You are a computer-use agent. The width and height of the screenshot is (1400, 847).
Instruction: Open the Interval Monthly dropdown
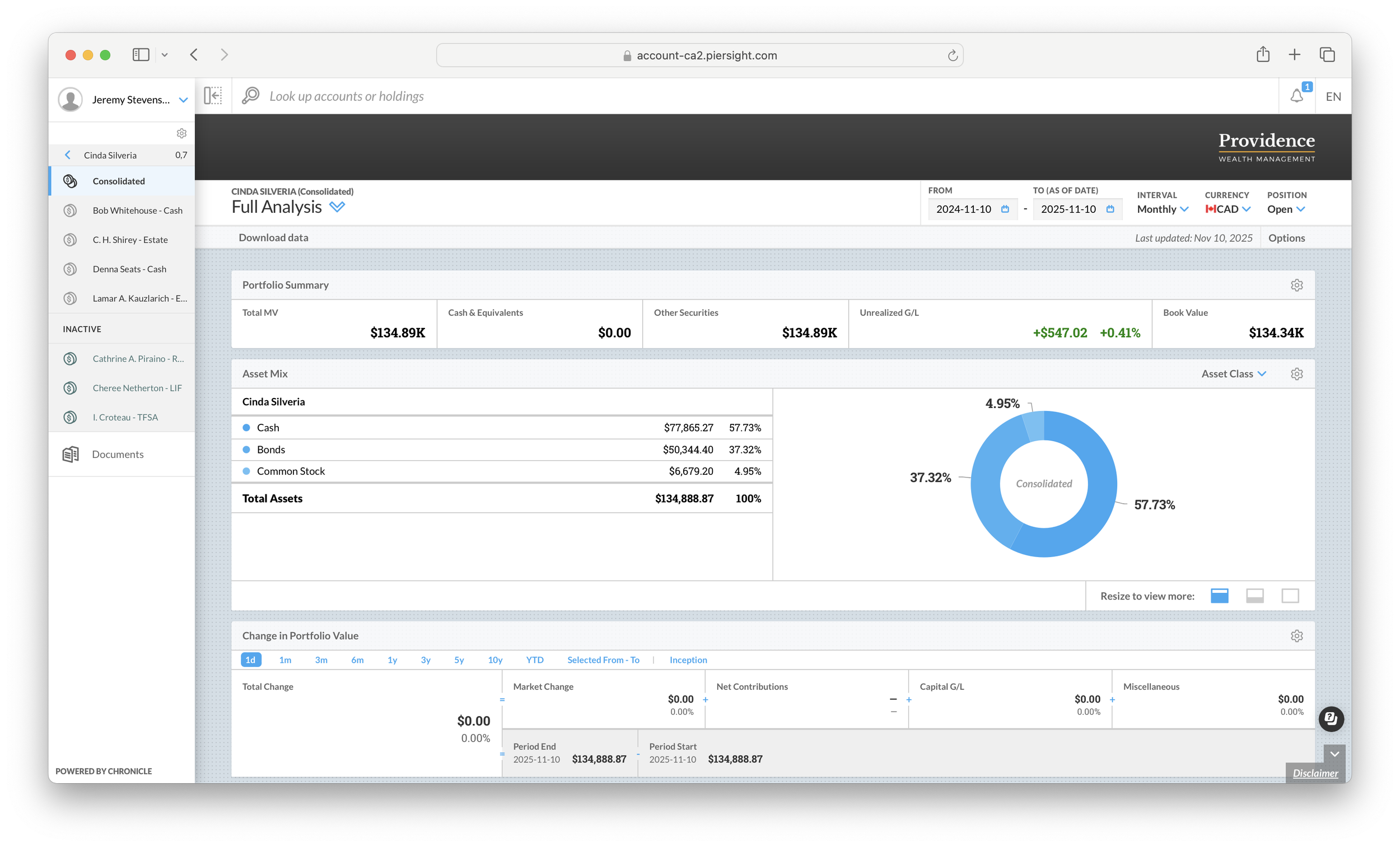click(x=1163, y=209)
